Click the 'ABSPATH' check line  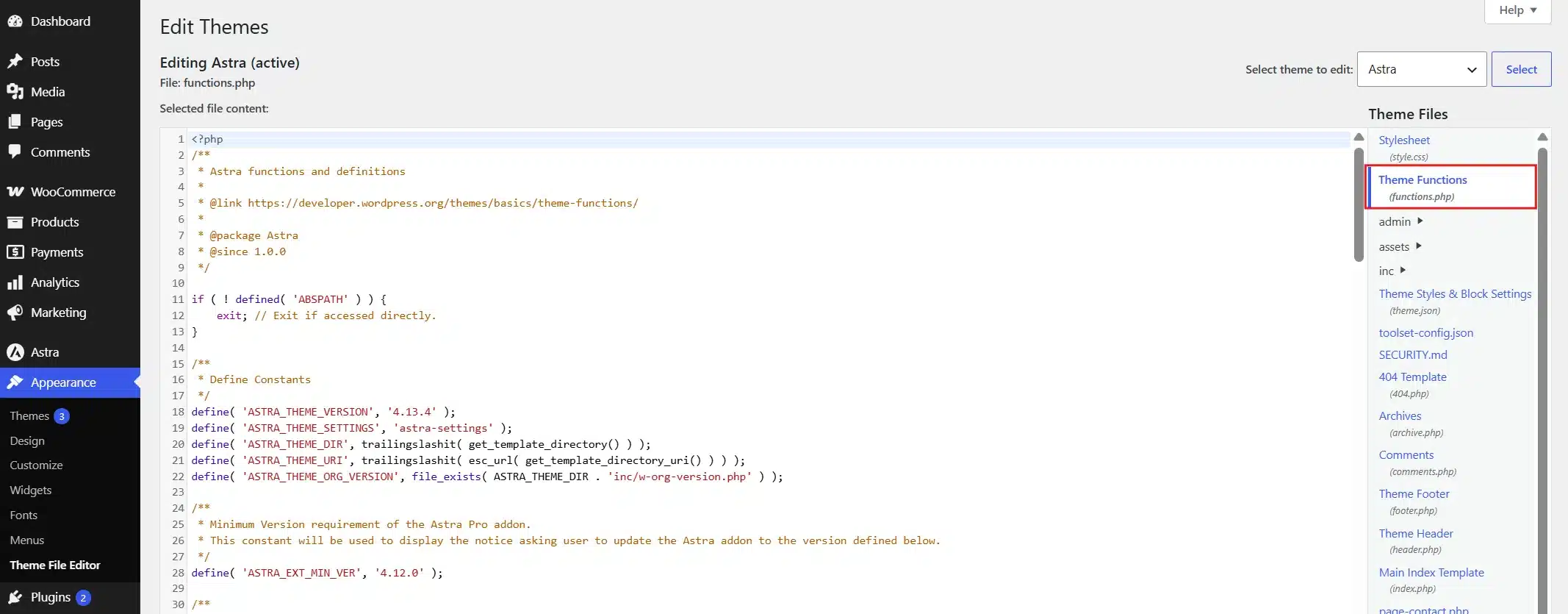point(289,299)
